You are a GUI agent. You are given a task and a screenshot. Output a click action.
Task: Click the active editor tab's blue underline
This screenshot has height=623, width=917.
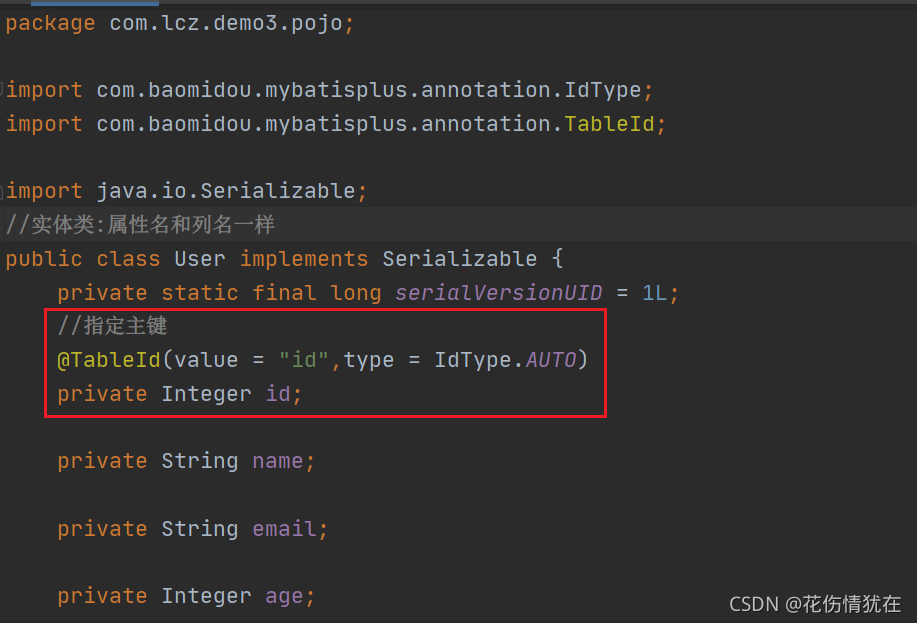click(x=94, y=3)
